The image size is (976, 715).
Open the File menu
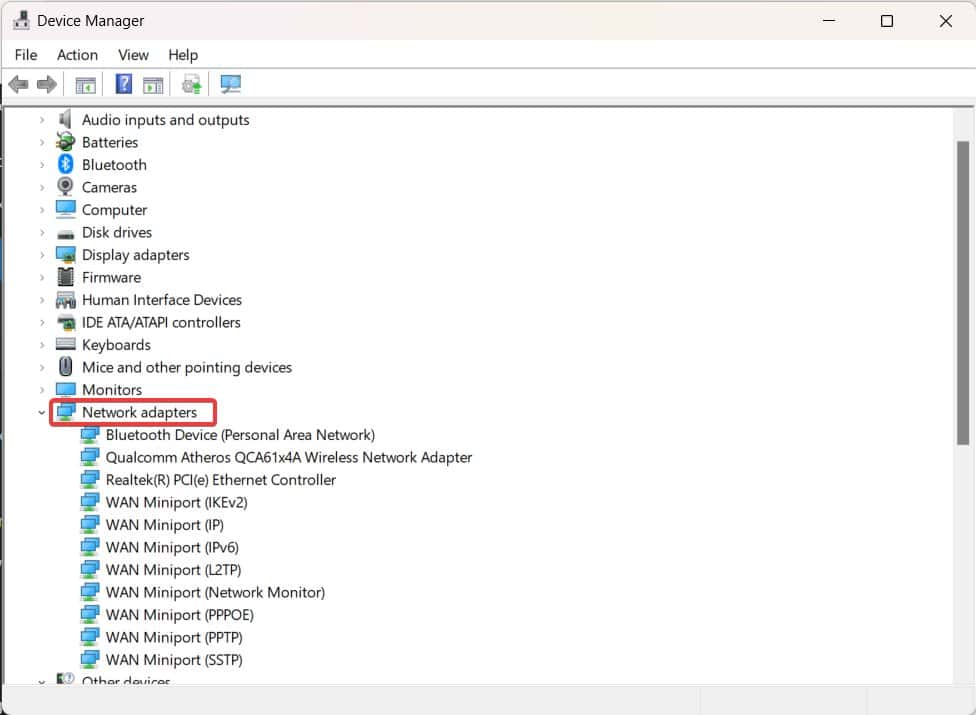point(26,55)
